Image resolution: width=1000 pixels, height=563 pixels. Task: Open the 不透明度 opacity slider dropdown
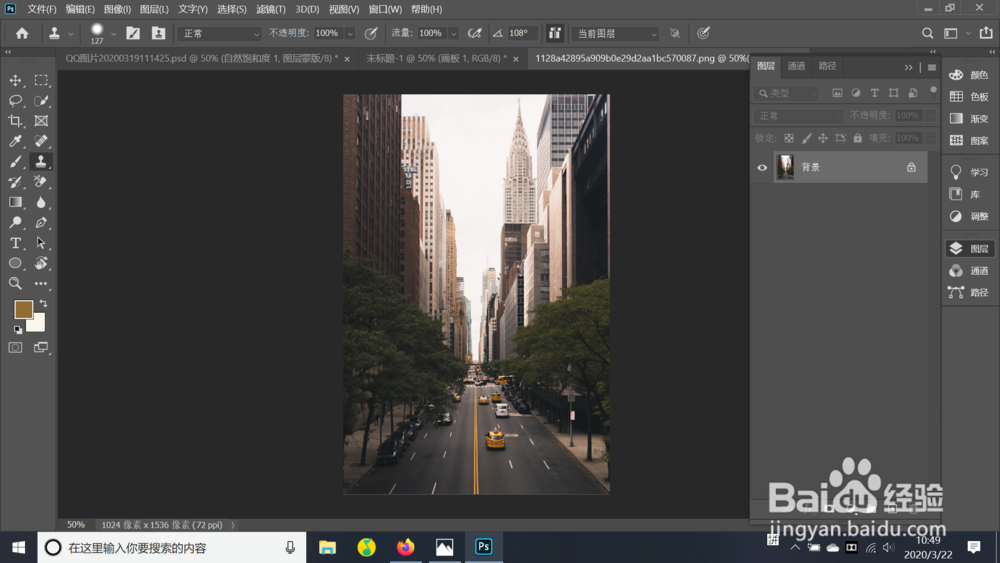tap(349, 34)
